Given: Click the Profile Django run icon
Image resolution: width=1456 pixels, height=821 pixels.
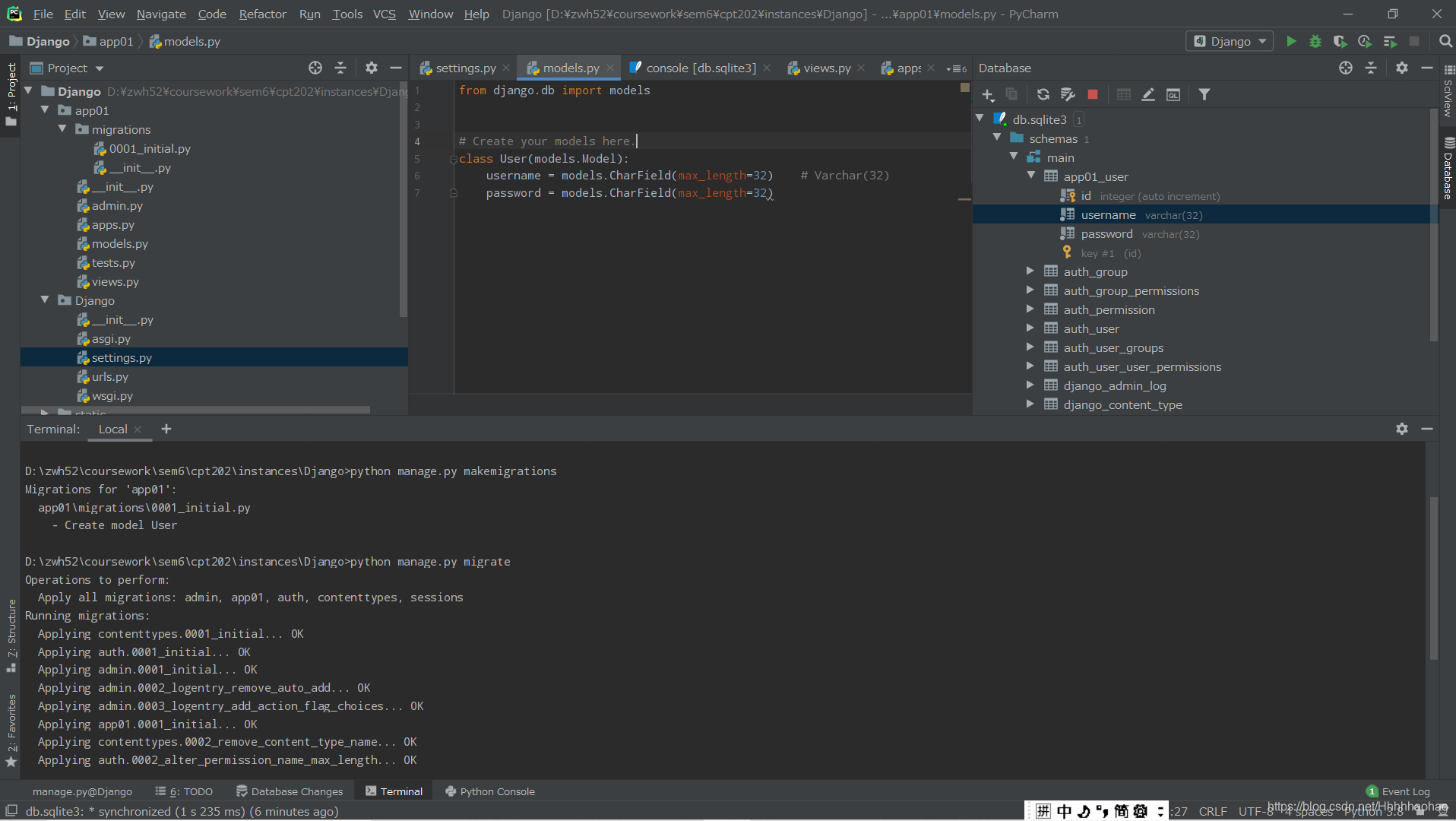Looking at the screenshot, I should pyautogui.click(x=1365, y=41).
